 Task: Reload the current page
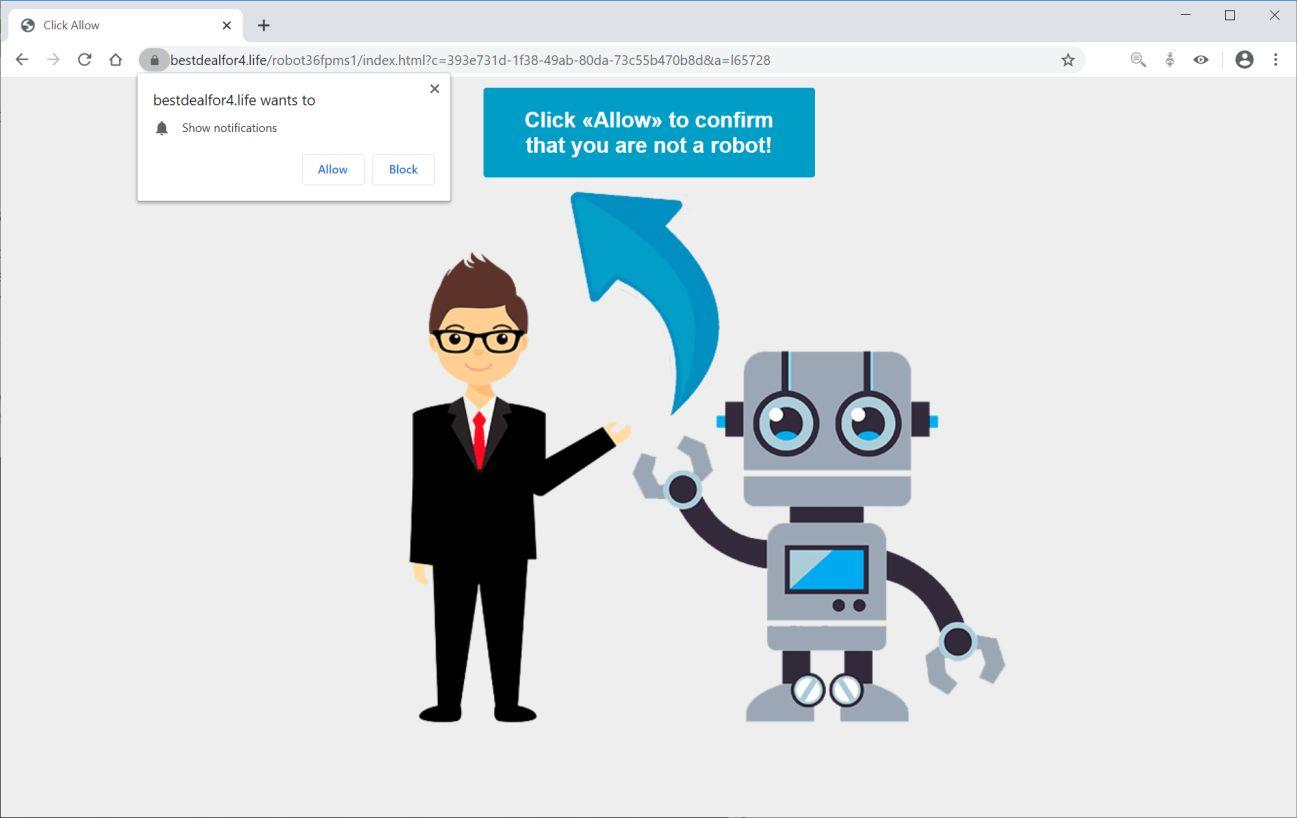coord(85,60)
